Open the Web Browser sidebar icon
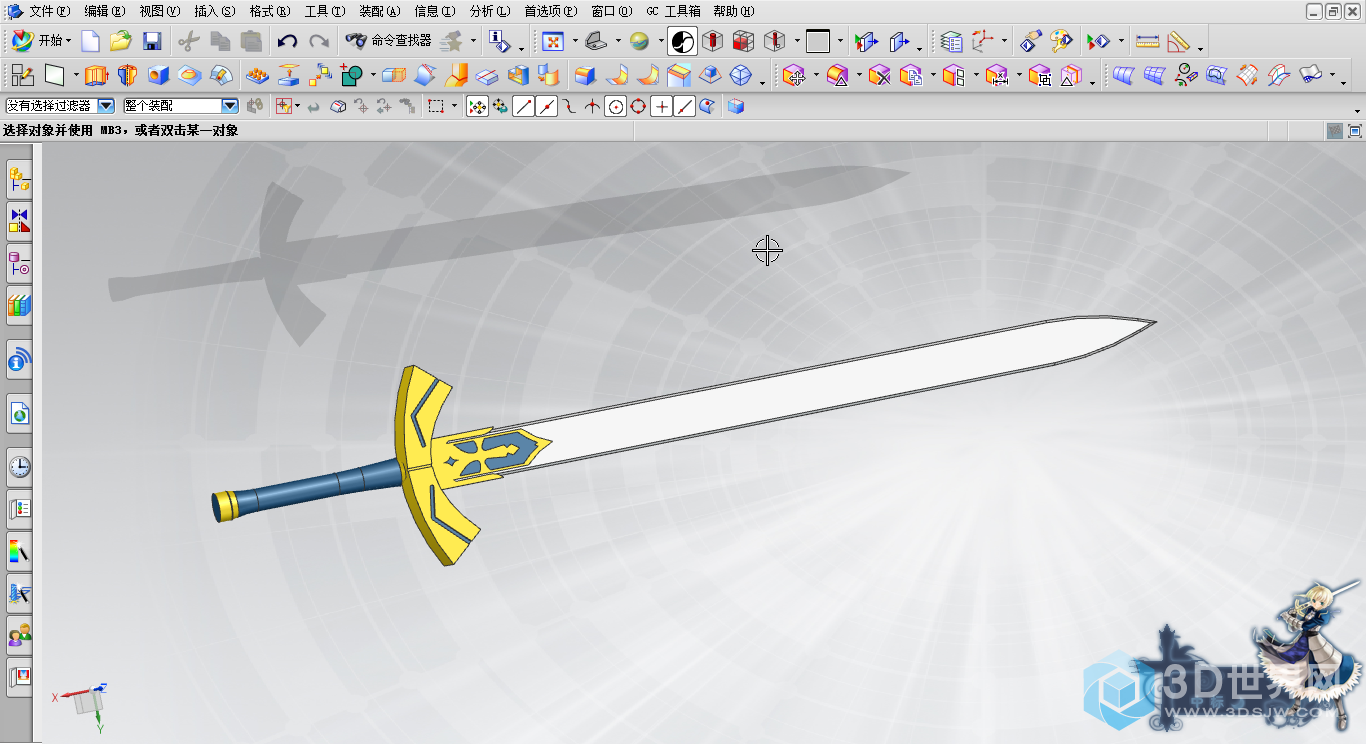Screen dimensions: 1366x744 pyautogui.click(x=20, y=413)
